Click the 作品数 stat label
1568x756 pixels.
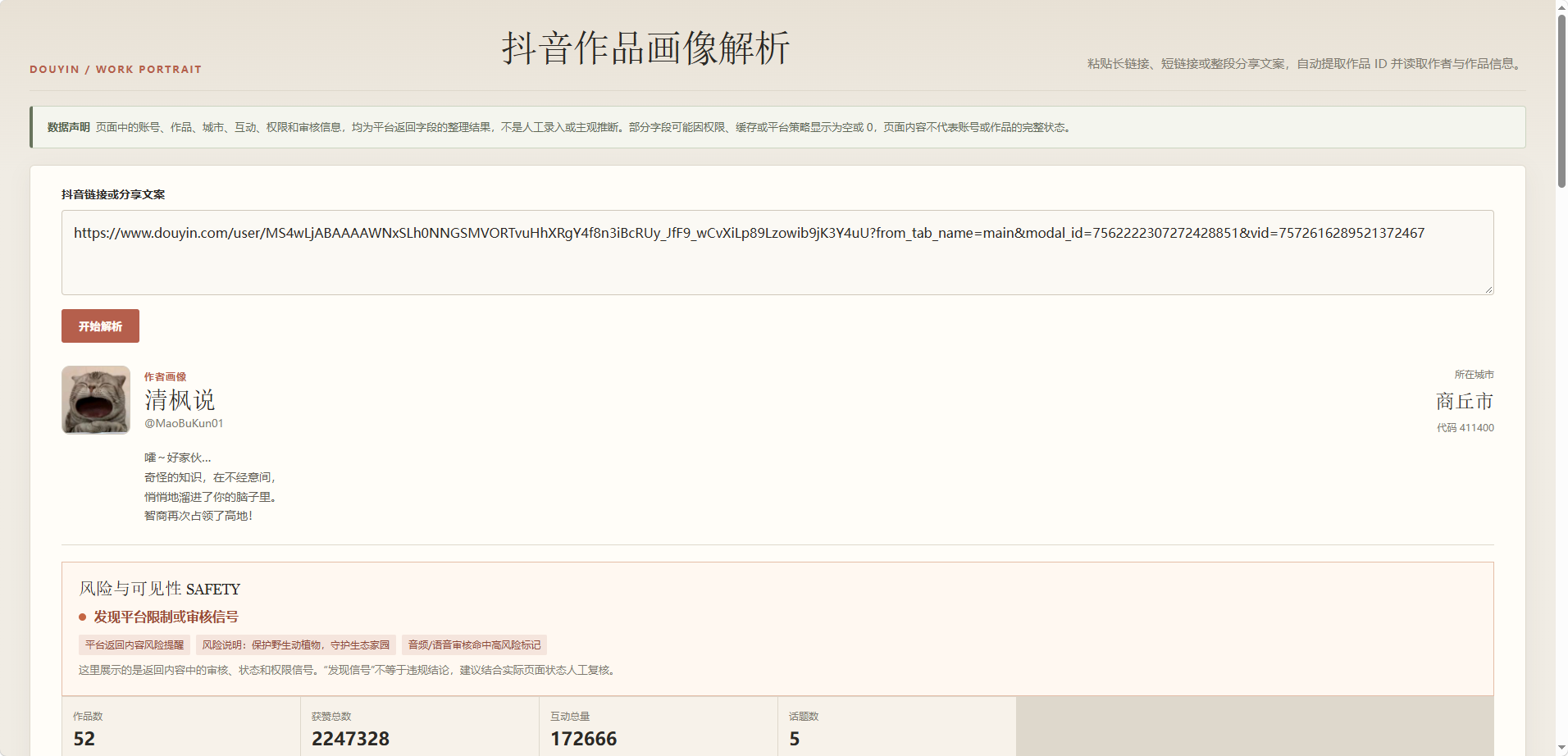pyautogui.click(x=88, y=717)
